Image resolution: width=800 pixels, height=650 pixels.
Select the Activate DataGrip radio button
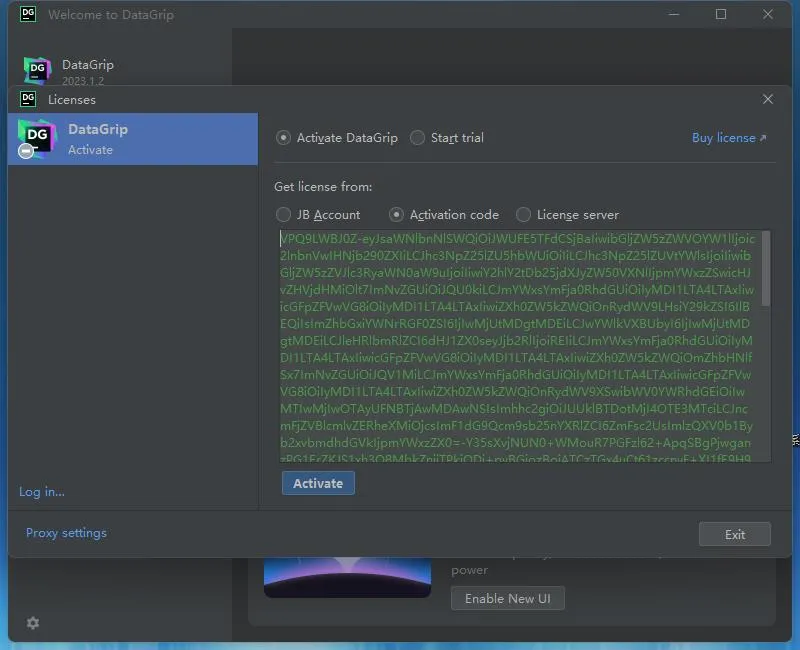283,138
